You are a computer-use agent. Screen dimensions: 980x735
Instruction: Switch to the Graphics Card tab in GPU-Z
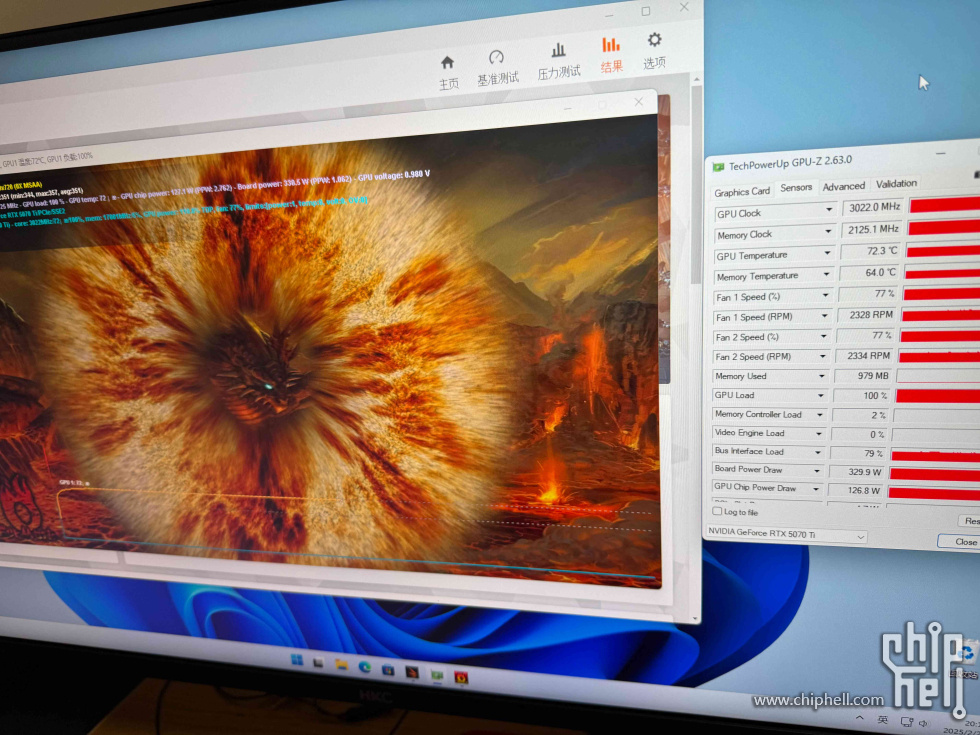coord(742,192)
